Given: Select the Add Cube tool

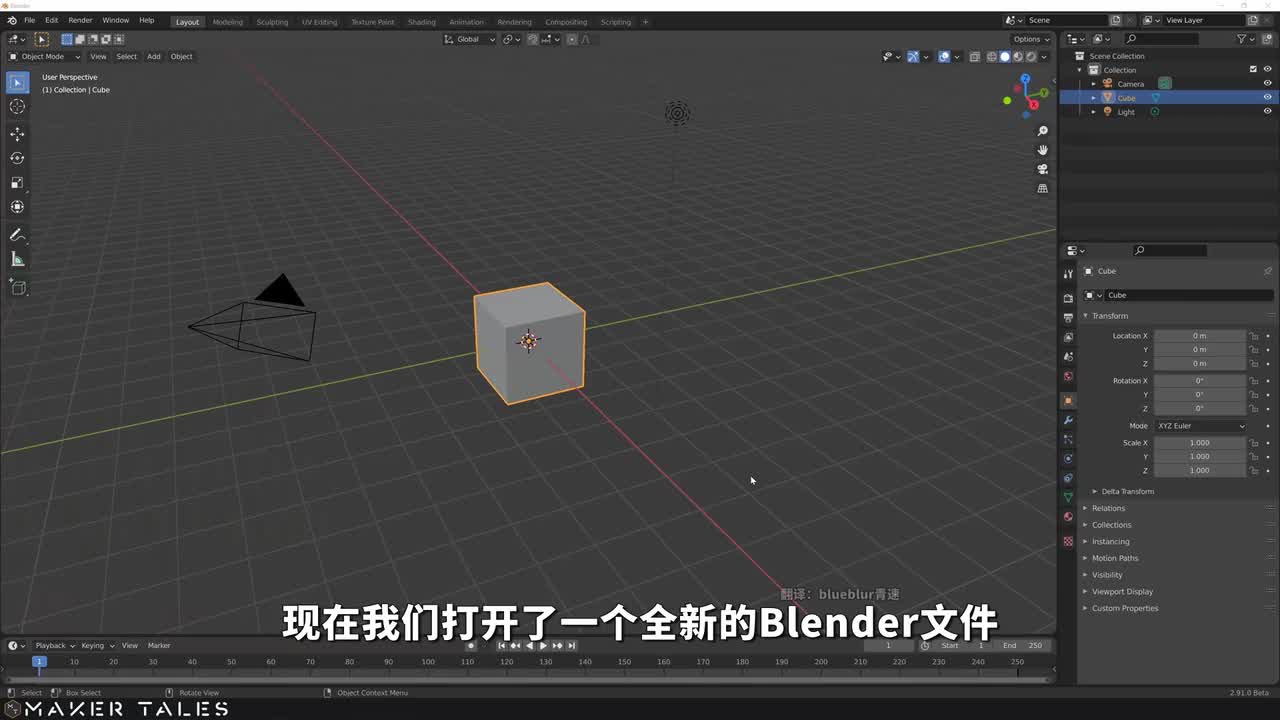Looking at the screenshot, I should pos(17,288).
